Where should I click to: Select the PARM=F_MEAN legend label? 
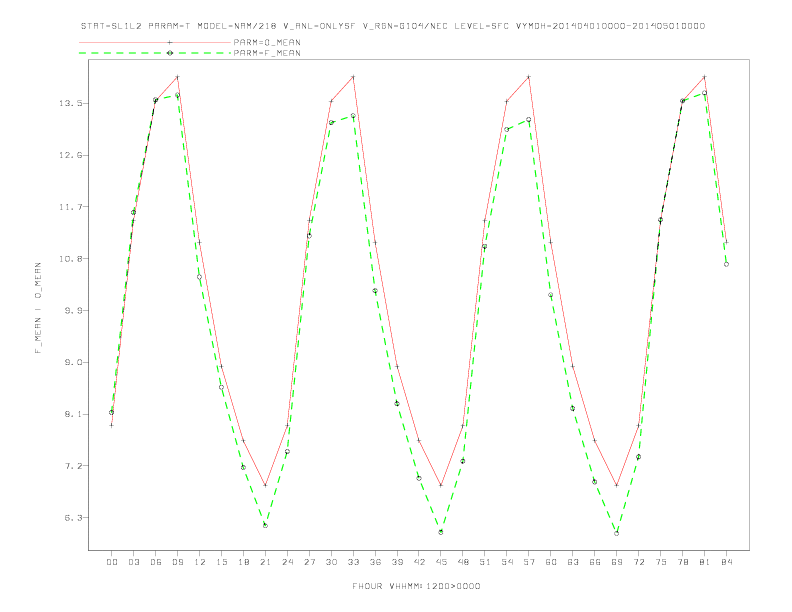[x=267, y=53]
